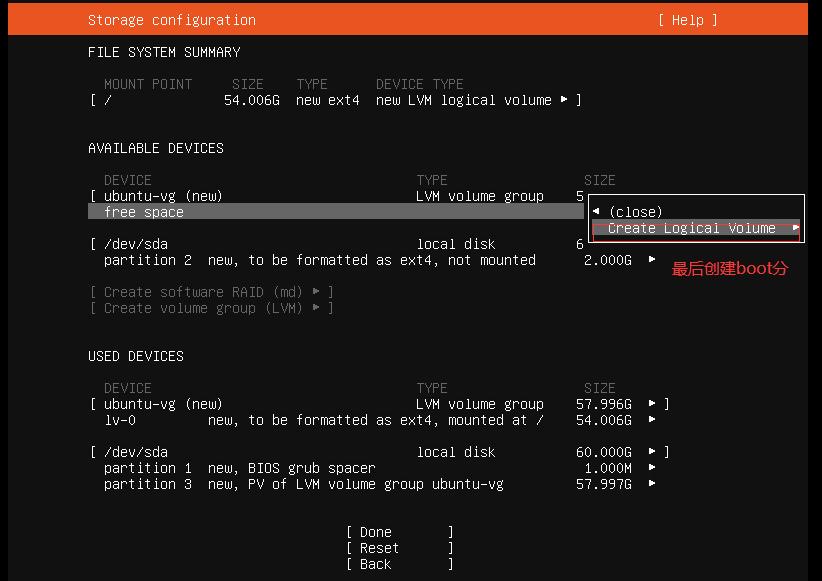Click the partition 1 BIOS grub spacer arrow
The height and width of the screenshot is (581, 822).
click(652, 468)
